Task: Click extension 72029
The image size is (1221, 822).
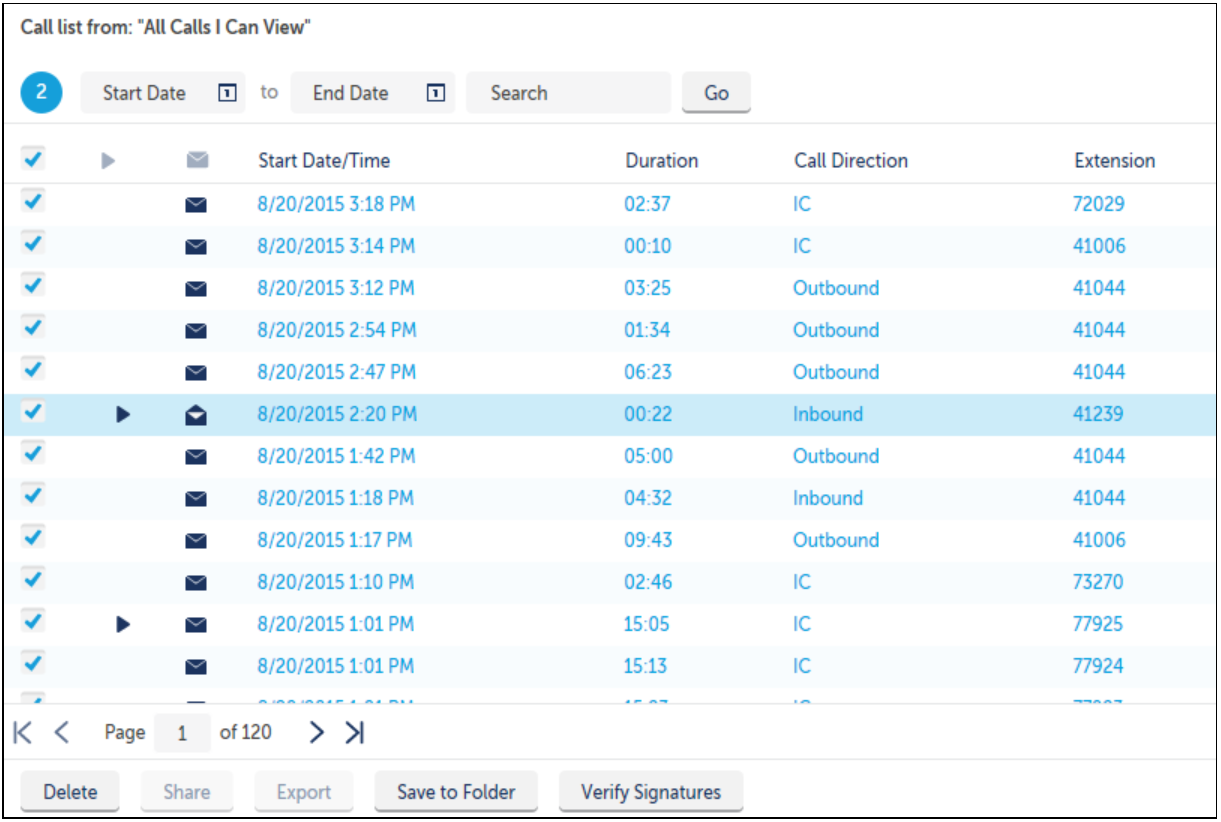Action: tap(1099, 205)
